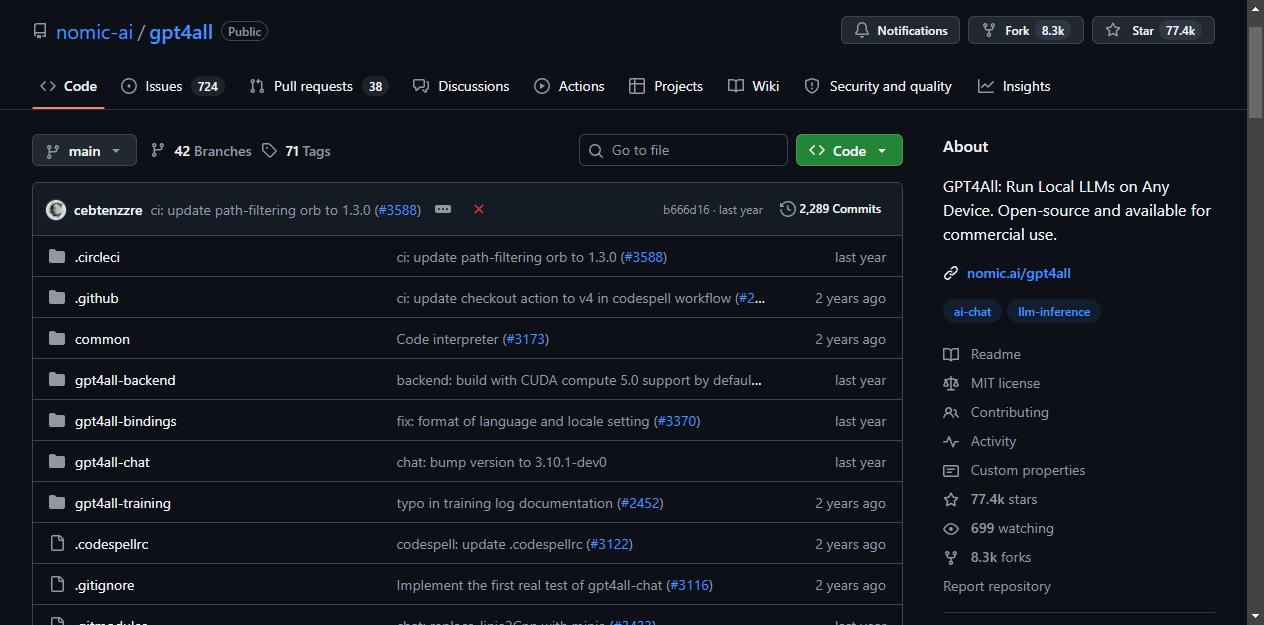The image size is (1264, 625).
Task: Open the common folder
Action: point(102,339)
